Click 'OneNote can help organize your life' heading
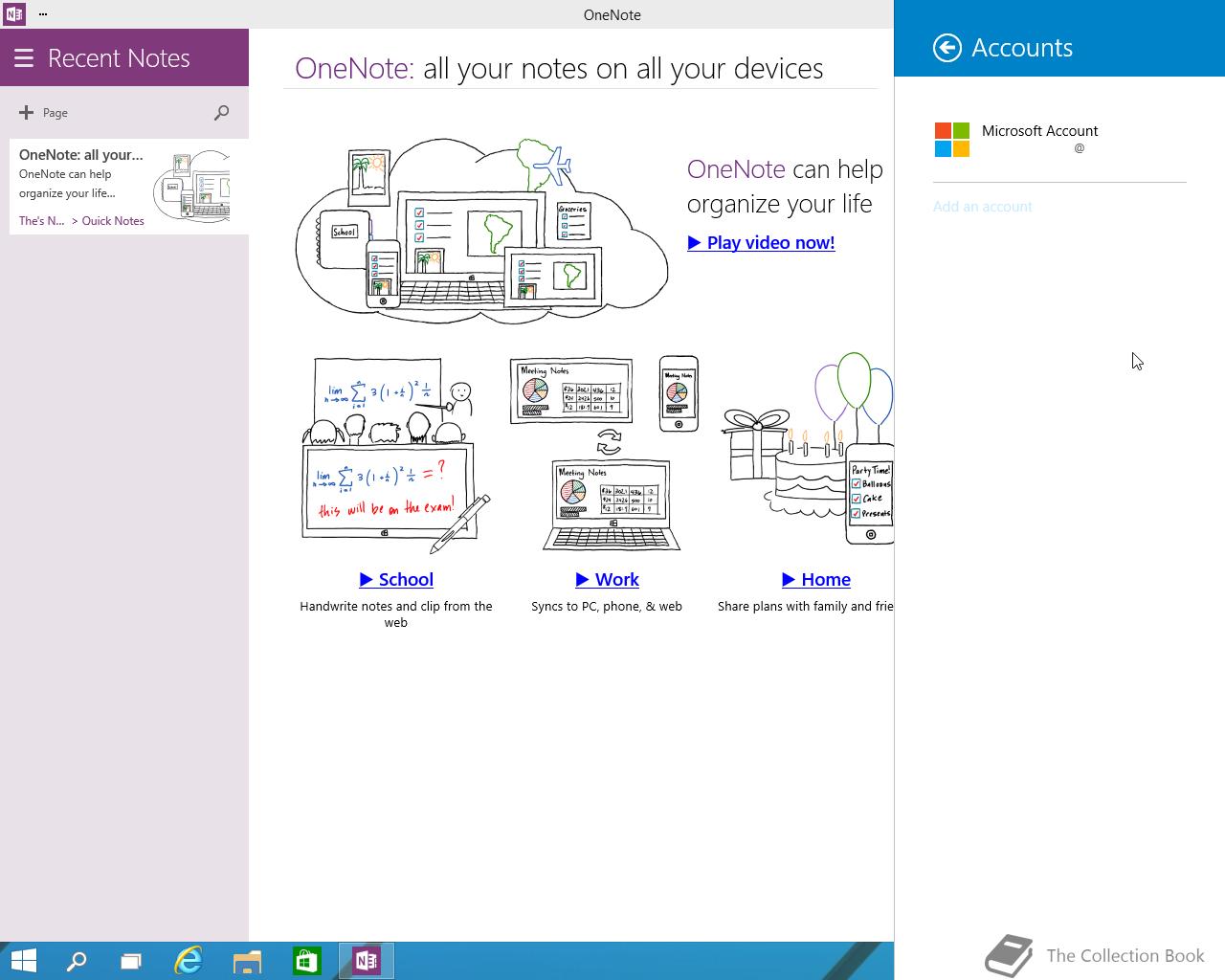Image resolution: width=1225 pixels, height=980 pixels. click(785, 187)
